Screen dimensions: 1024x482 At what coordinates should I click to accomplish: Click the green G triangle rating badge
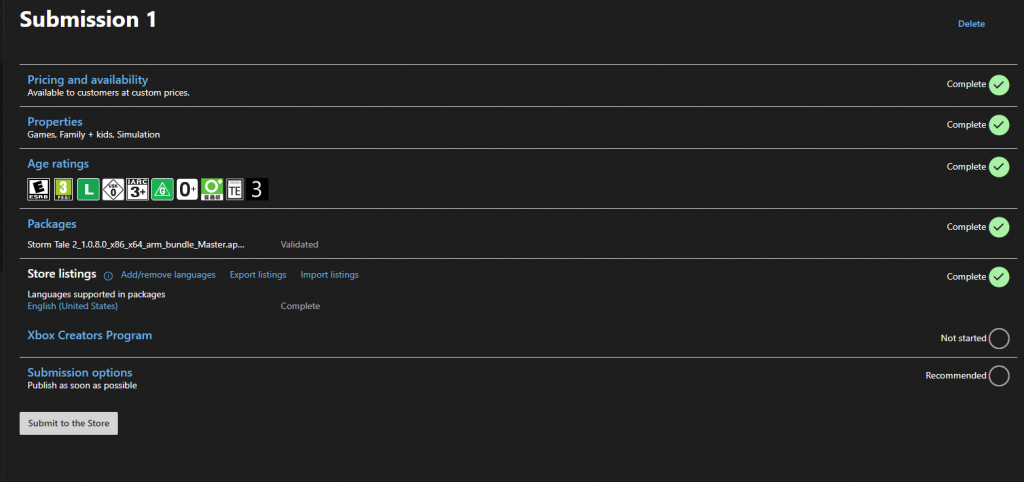point(162,188)
